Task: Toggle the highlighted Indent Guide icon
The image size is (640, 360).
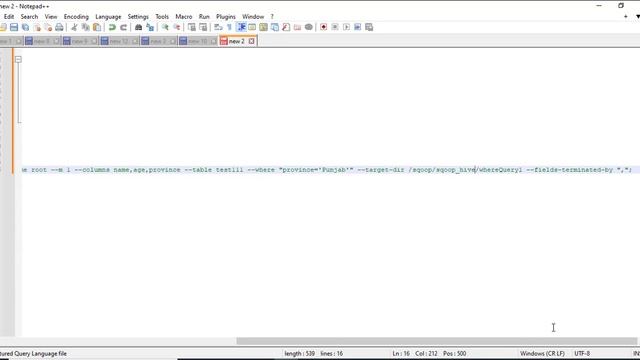Action: [x=241, y=27]
